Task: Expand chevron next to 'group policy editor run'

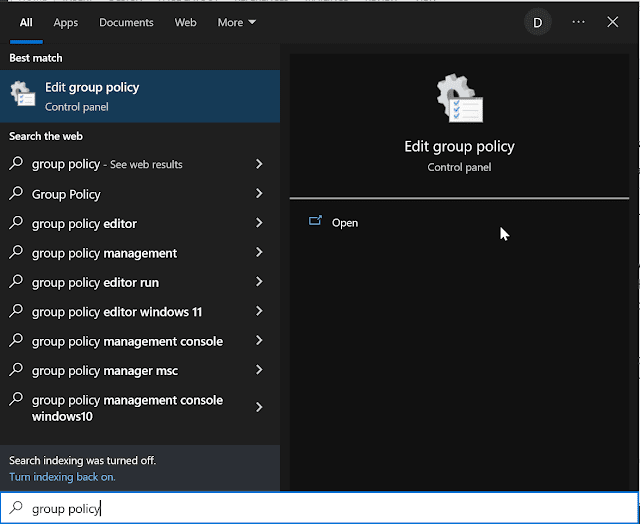Action: (x=259, y=282)
